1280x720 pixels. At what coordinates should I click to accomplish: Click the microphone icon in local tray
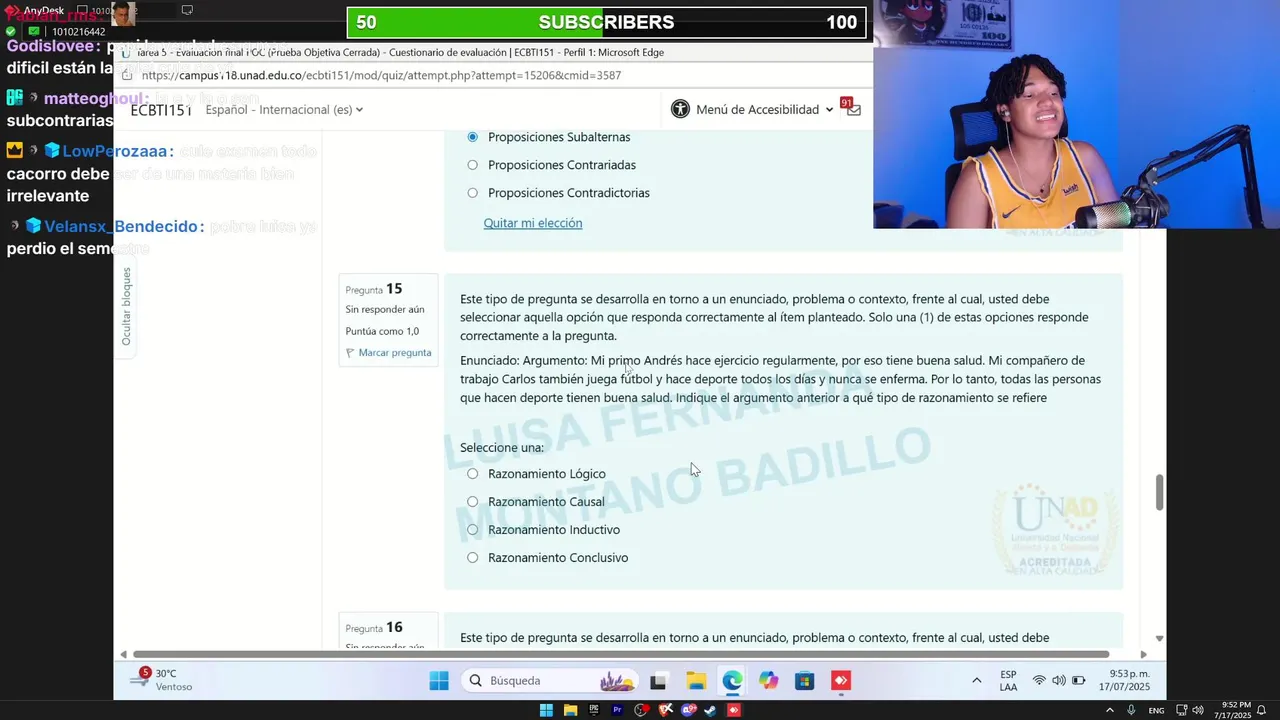tap(1131, 710)
